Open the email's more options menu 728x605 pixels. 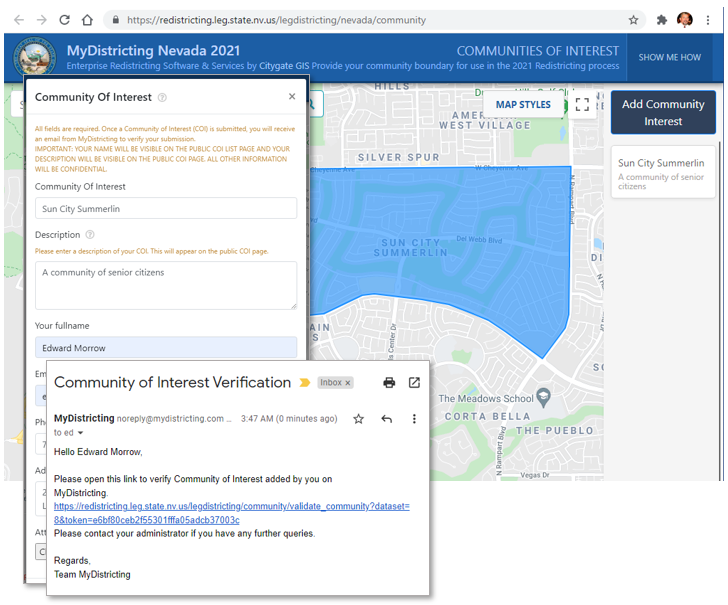[414, 419]
